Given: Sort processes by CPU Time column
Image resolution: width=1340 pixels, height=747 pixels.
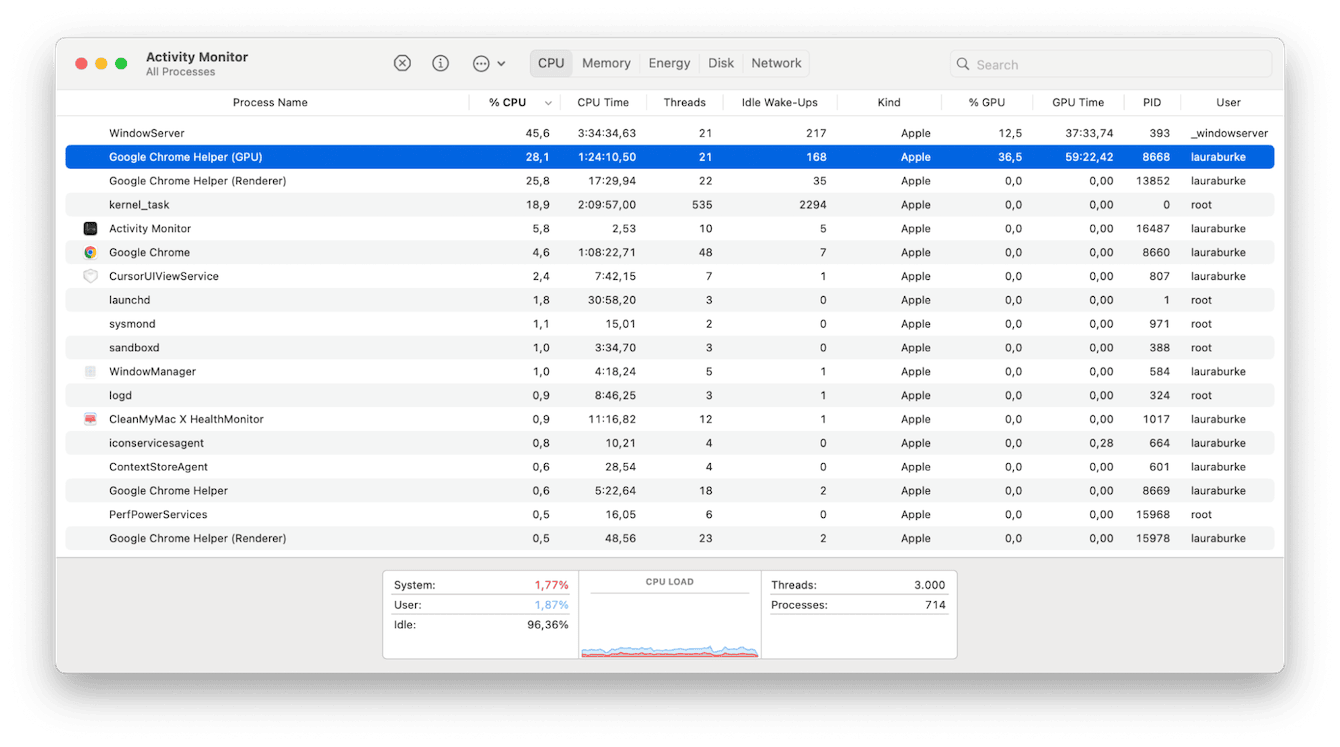Looking at the screenshot, I should click(x=603, y=102).
